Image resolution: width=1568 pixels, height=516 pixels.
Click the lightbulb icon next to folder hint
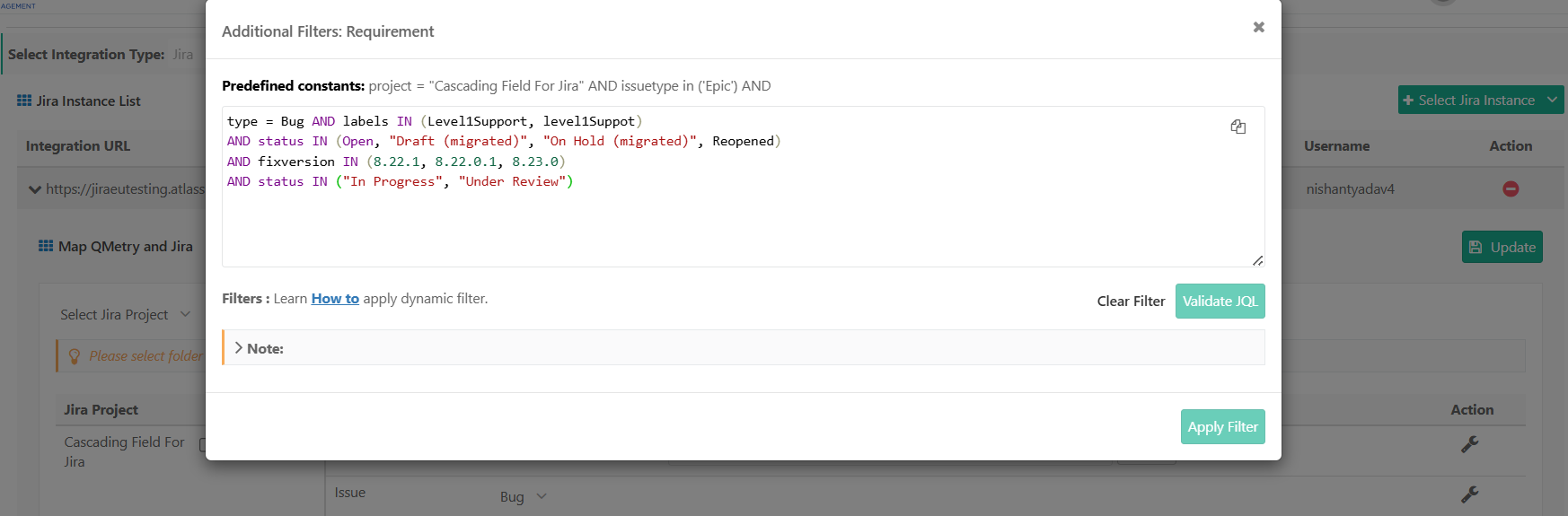pos(75,356)
